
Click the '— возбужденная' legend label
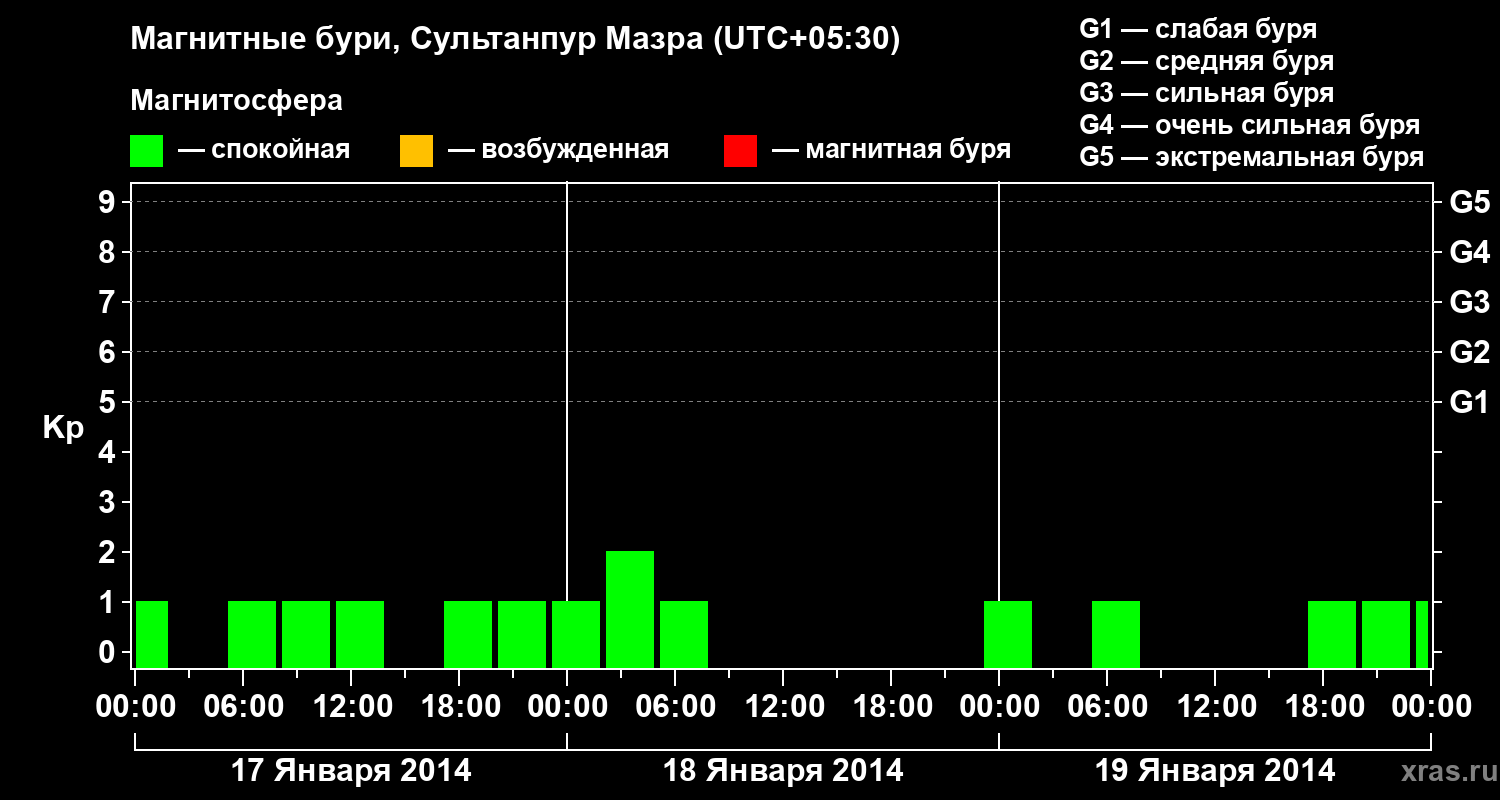[x=558, y=150]
